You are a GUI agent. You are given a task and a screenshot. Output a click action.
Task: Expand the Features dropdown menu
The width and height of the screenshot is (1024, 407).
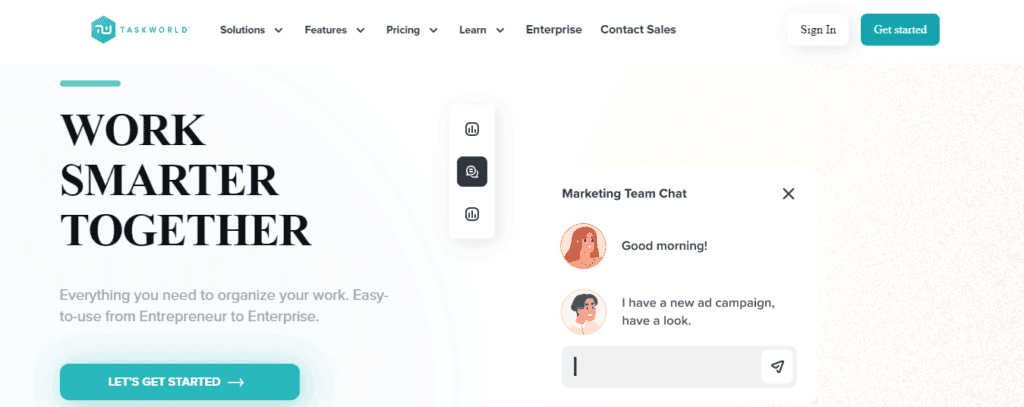point(335,30)
